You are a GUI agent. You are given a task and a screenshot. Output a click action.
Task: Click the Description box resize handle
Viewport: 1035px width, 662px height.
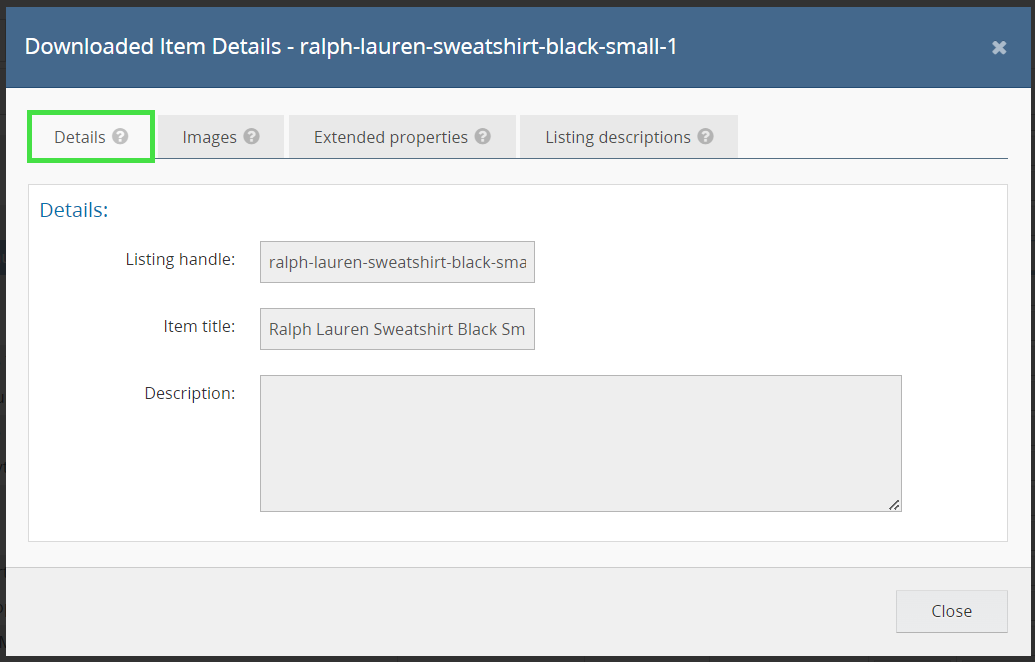tap(894, 504)
